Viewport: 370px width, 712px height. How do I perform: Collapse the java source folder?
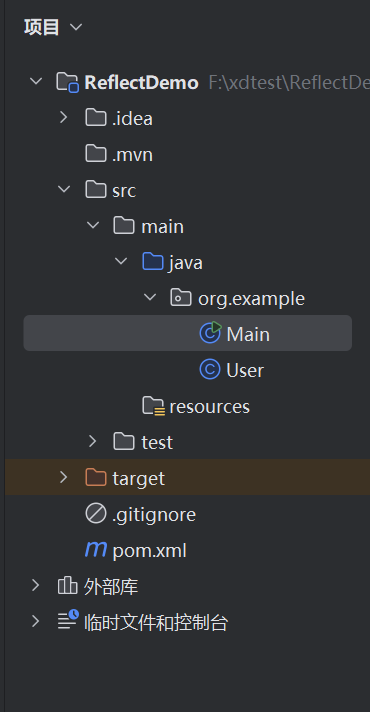pos(121,262)
